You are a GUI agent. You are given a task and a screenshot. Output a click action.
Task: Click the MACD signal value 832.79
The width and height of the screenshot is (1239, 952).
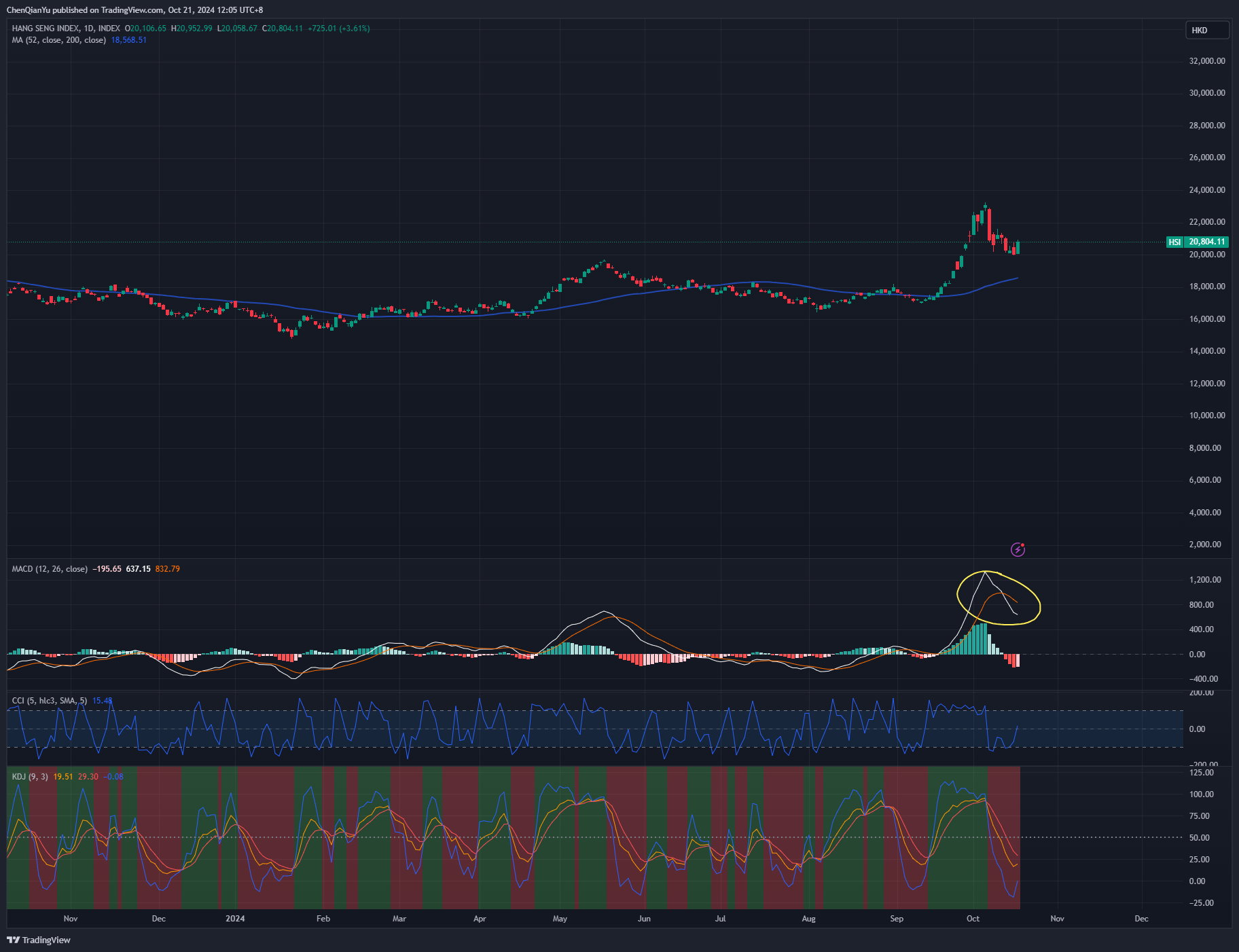tap(168, 569)
